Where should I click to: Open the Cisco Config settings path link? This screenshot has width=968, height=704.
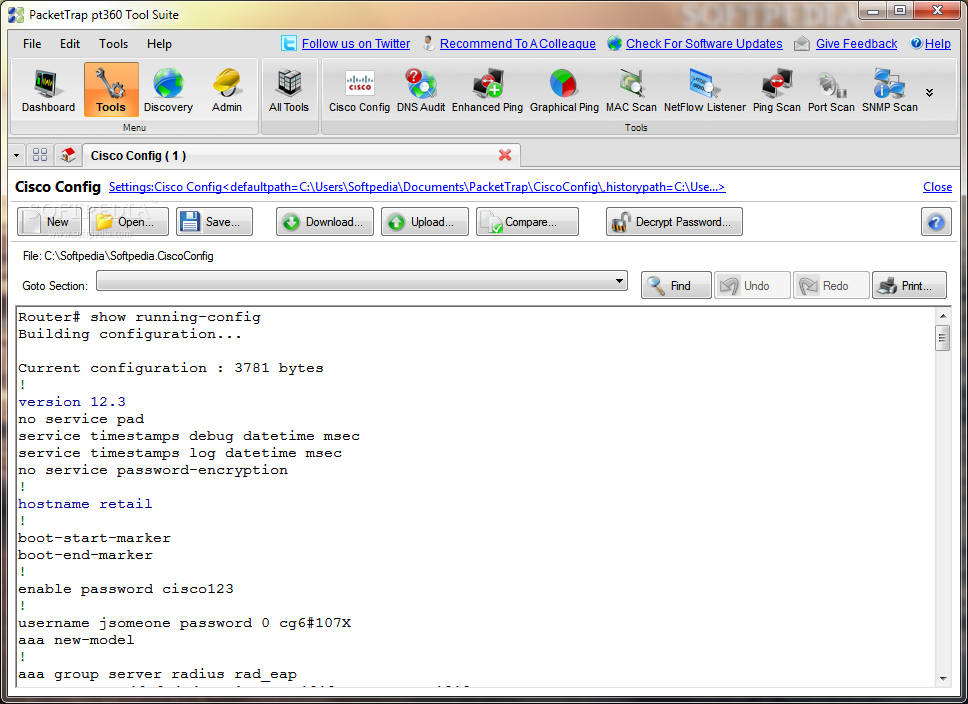(x=417, y=187)
